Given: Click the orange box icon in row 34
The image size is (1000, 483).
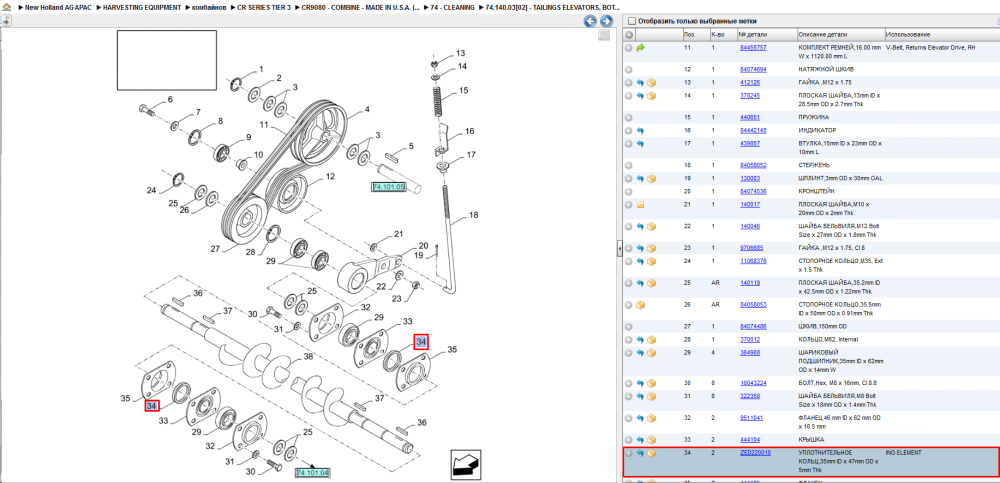Looking at the screenshot, I should tap(651, 453).
